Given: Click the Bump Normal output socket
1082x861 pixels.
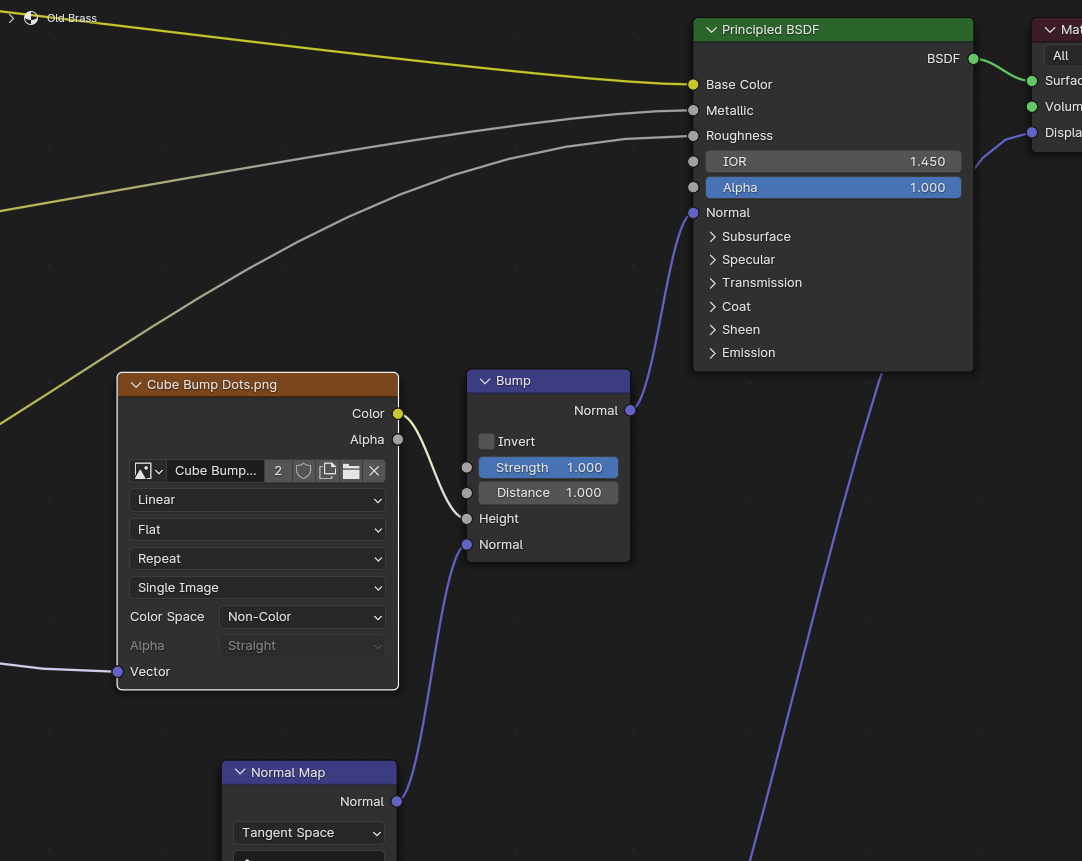Looking at the screenshot, I should (x=630, y=410).
